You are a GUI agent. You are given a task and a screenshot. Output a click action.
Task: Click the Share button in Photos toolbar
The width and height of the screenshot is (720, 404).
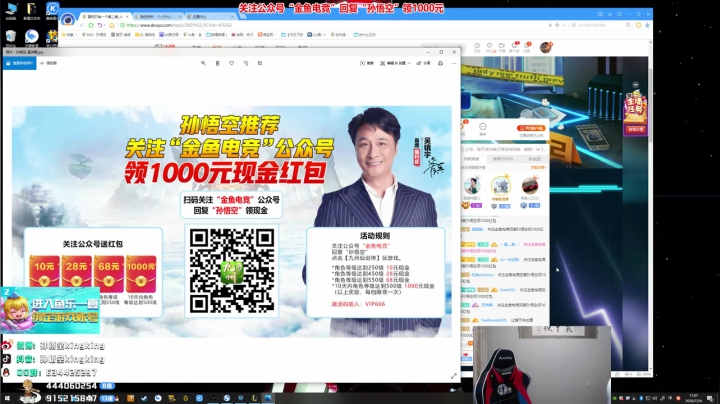tap(423, 63)
